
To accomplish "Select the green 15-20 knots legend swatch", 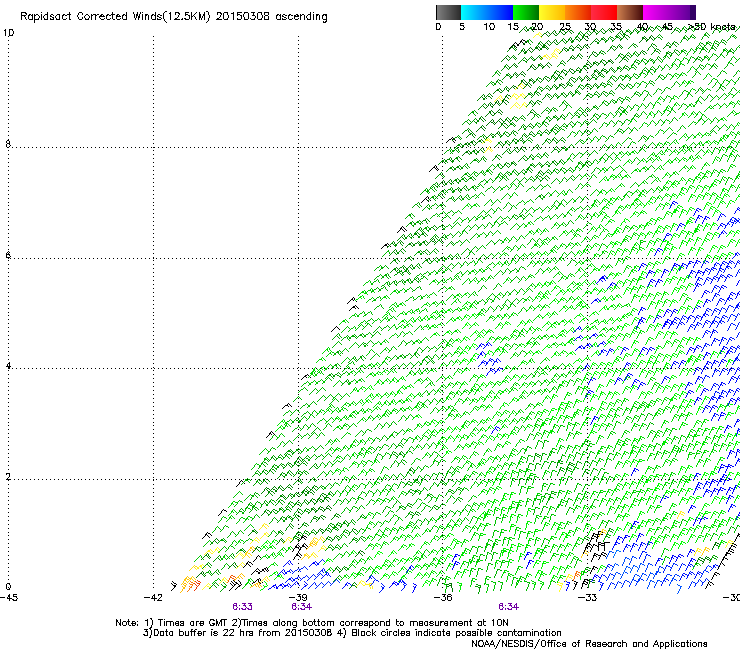I will pyautogui.click(x=526, y=12).
